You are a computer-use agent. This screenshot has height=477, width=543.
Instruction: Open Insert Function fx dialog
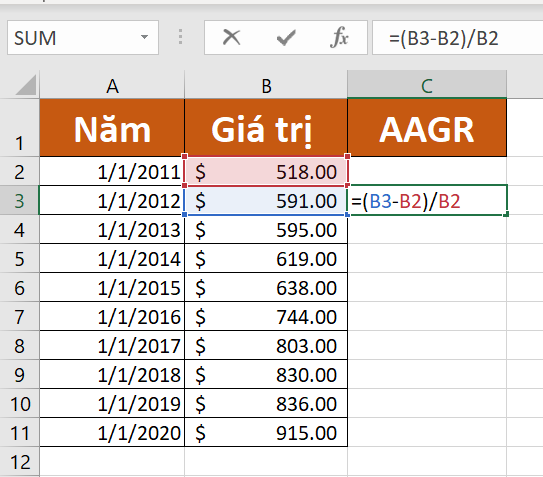[x=339, y=37]
